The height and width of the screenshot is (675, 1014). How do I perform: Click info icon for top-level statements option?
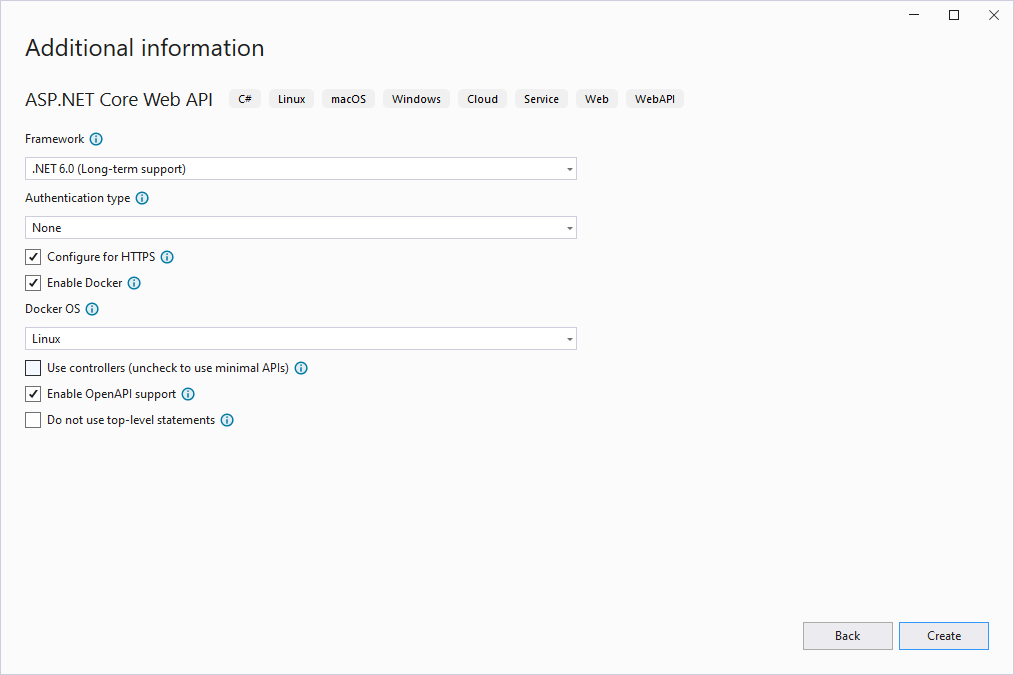click(x=227, y=420)
